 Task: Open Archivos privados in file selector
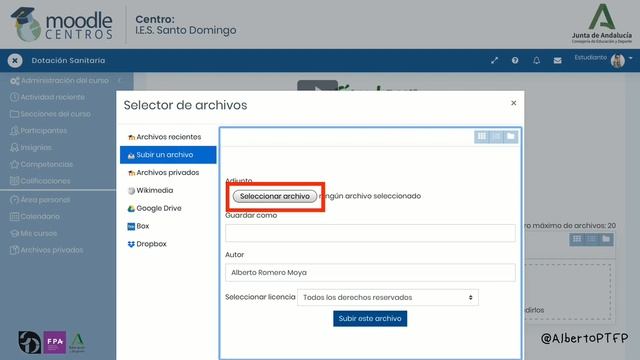point(168,173)
